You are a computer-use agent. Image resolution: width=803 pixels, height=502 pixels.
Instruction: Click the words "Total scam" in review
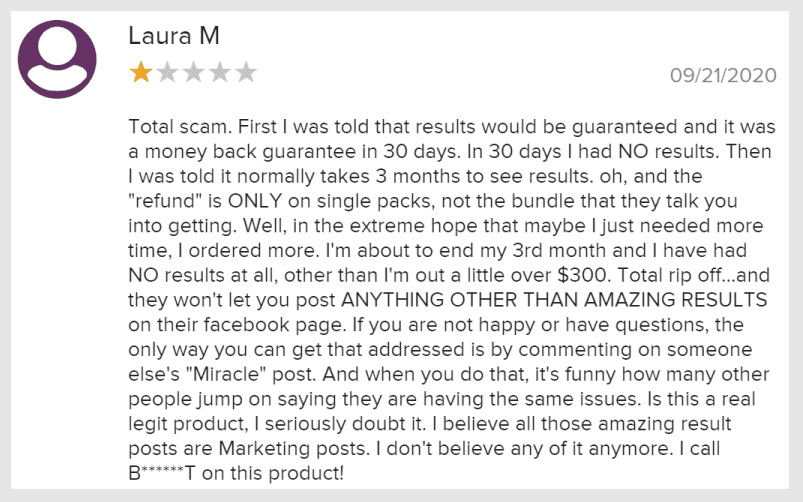pos(177,127)
